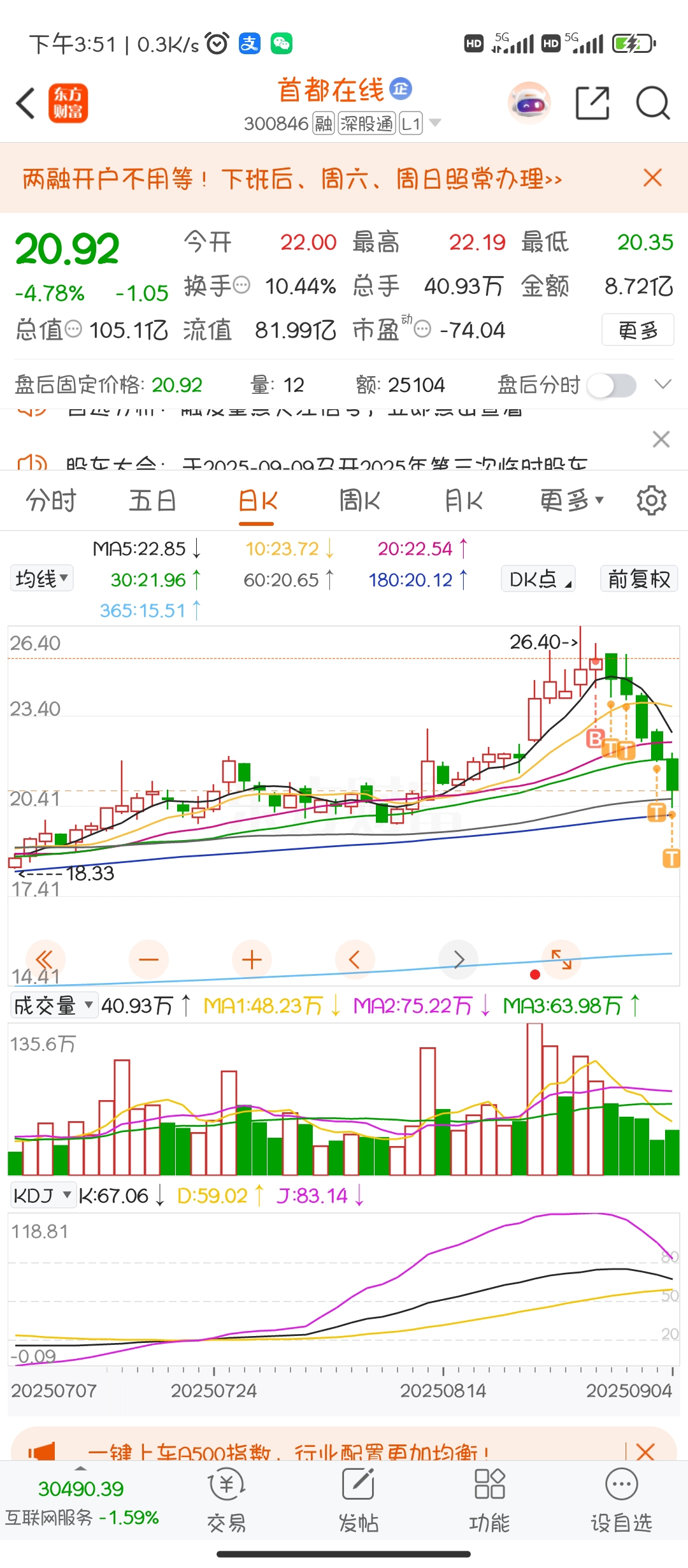Tap the volume bar chart
The height and width of the screenshot is (1568, 688).
pyautogui.click(x=344, y=1100)
